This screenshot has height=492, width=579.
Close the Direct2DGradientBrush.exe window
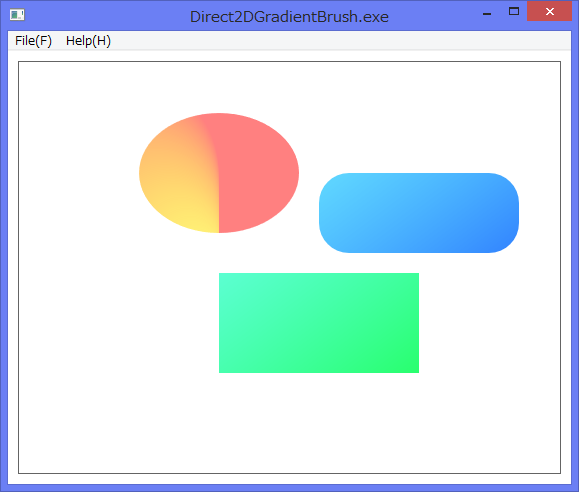[x=549, y=11]
